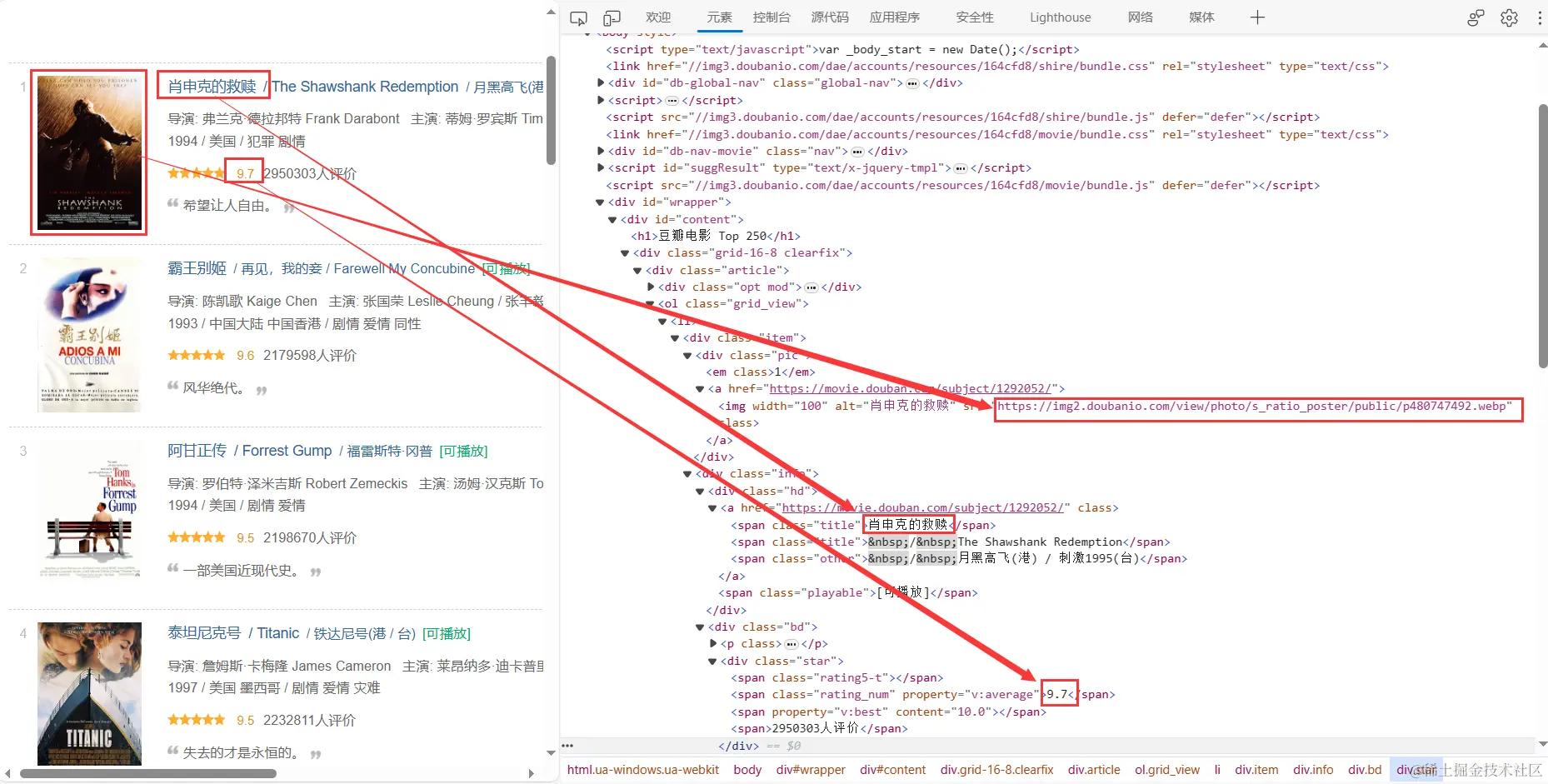Open the 网络 tab
The width and height of the screenshot is (1548, 784).
pos(1141,17)
